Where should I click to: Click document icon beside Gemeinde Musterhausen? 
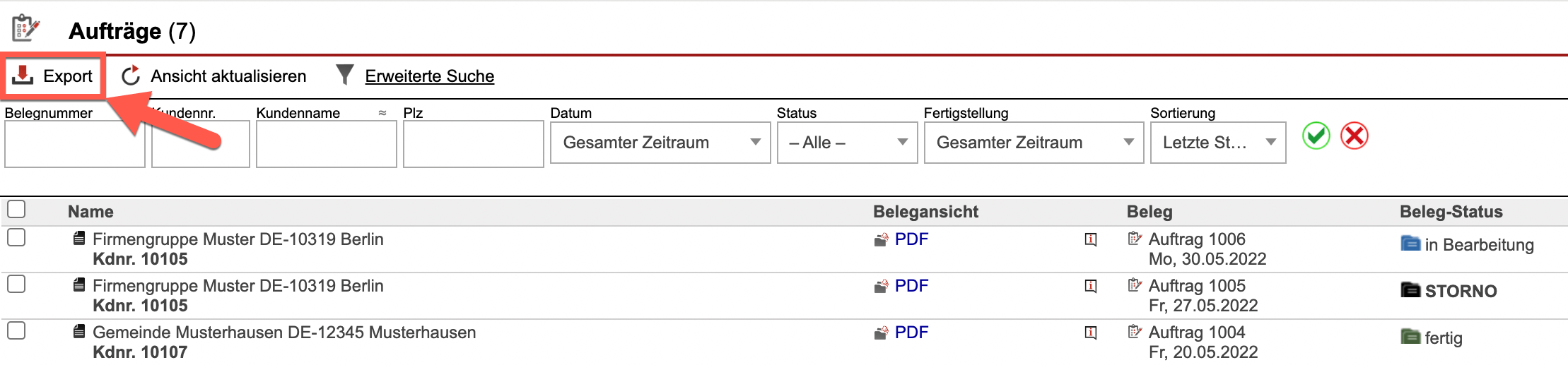(x=79, y=332)
